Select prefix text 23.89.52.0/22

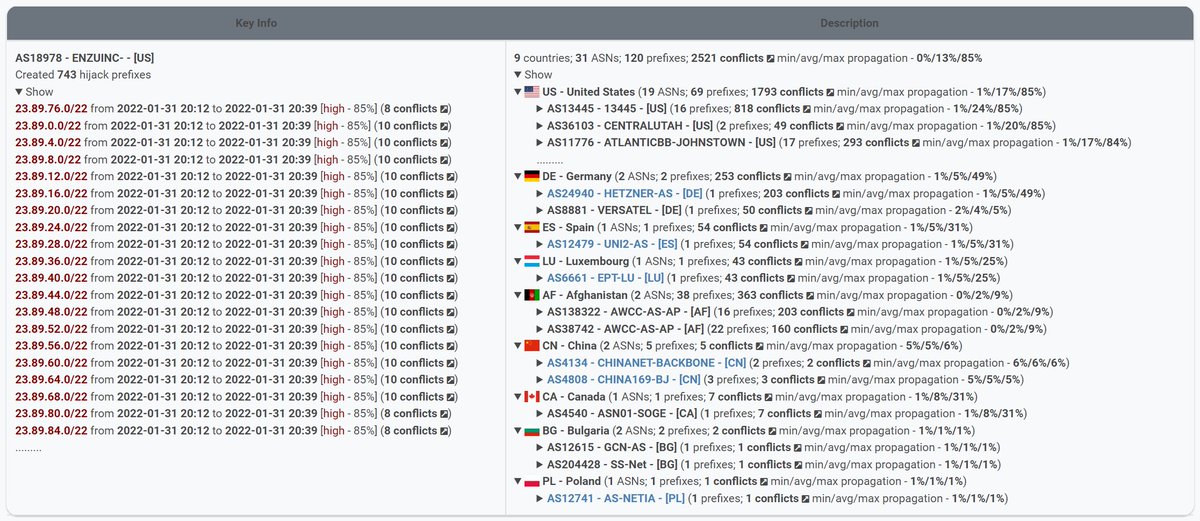(x=51, y=330)
